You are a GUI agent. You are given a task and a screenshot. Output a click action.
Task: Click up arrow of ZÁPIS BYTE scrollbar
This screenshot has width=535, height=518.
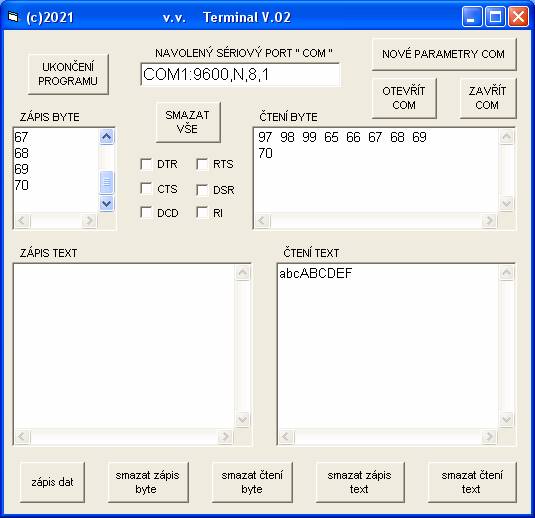tap(106, 137)
